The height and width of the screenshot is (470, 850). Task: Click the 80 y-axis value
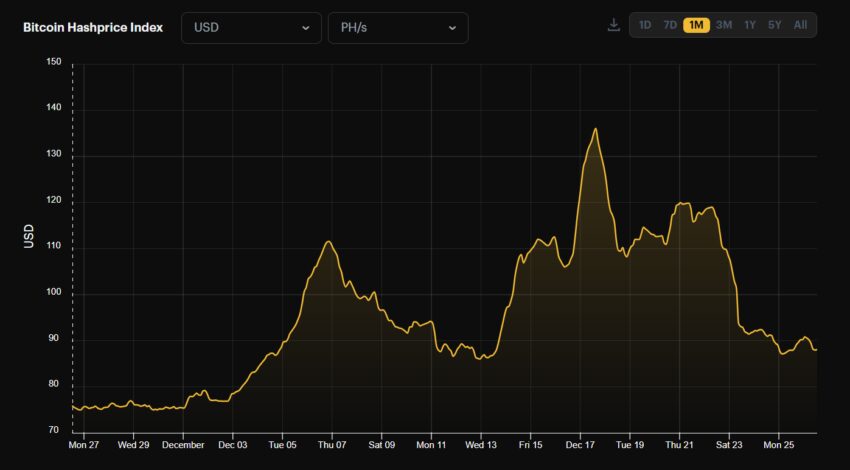(x=55, y=384)
